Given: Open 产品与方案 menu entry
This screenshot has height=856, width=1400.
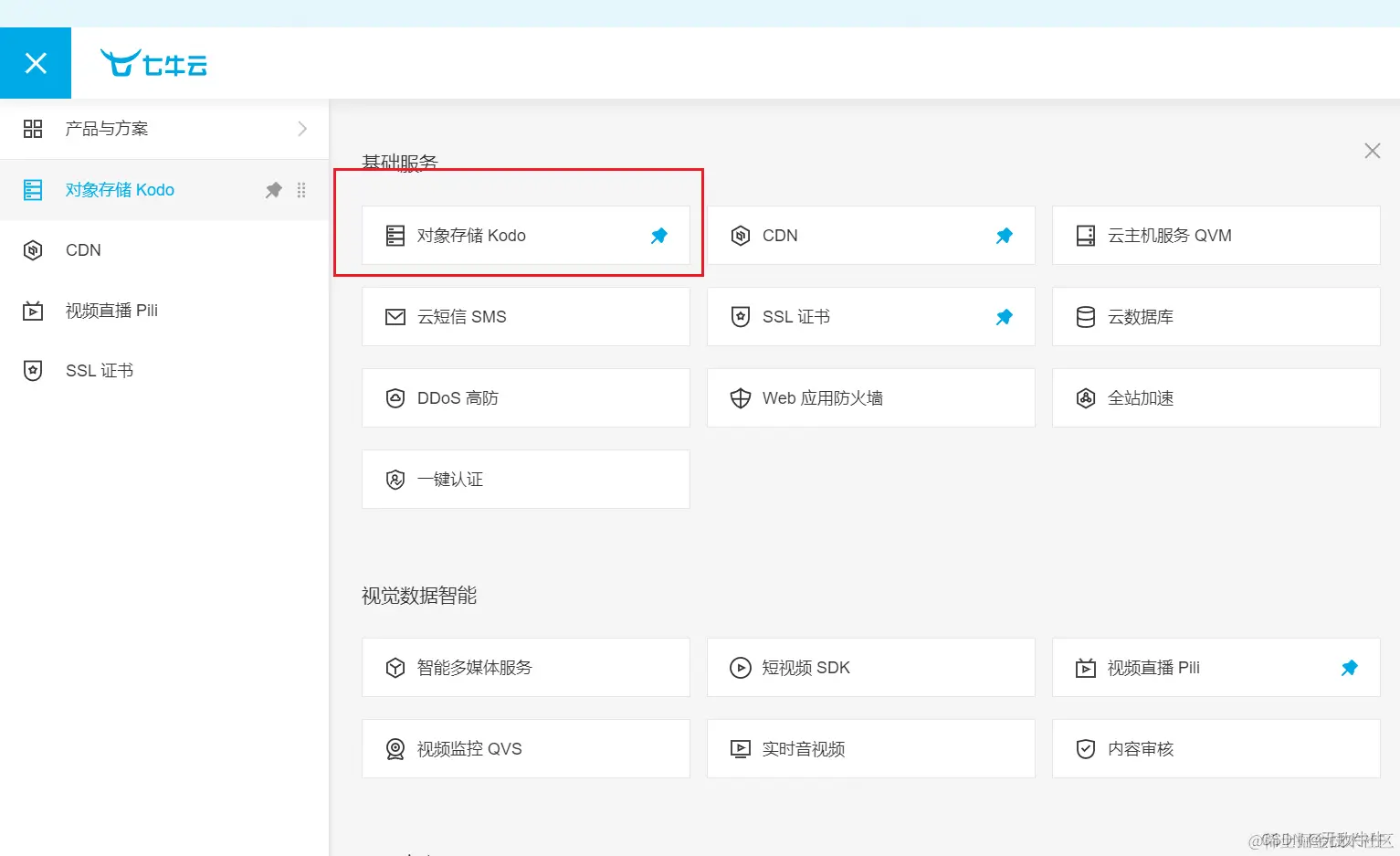Looking at the screenshot, I should point(164,129).
